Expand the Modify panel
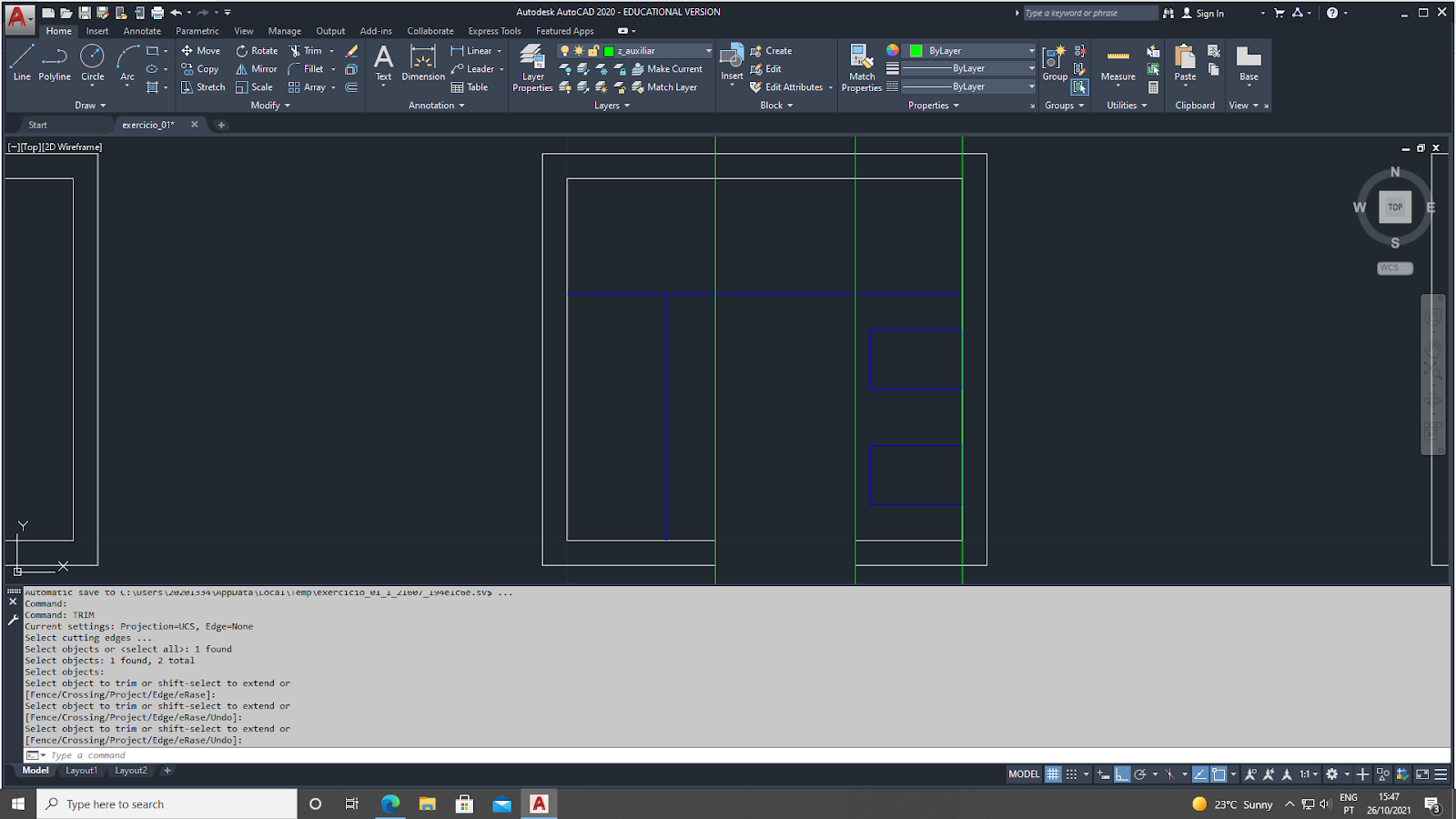Screen dimensions: 1456x819 point(270,106)
